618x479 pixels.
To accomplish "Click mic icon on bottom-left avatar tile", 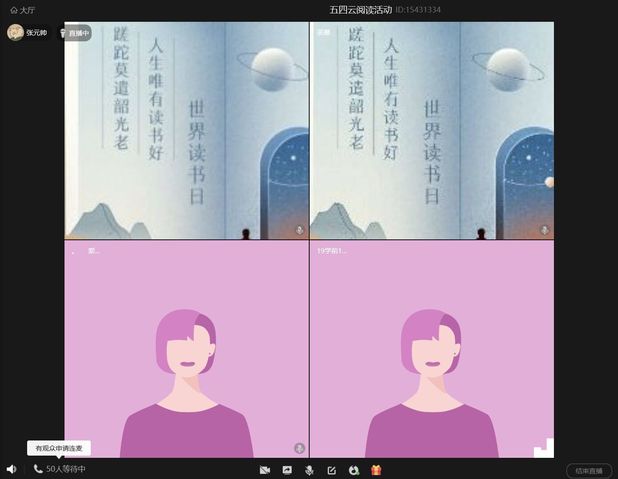I will 299,448.
